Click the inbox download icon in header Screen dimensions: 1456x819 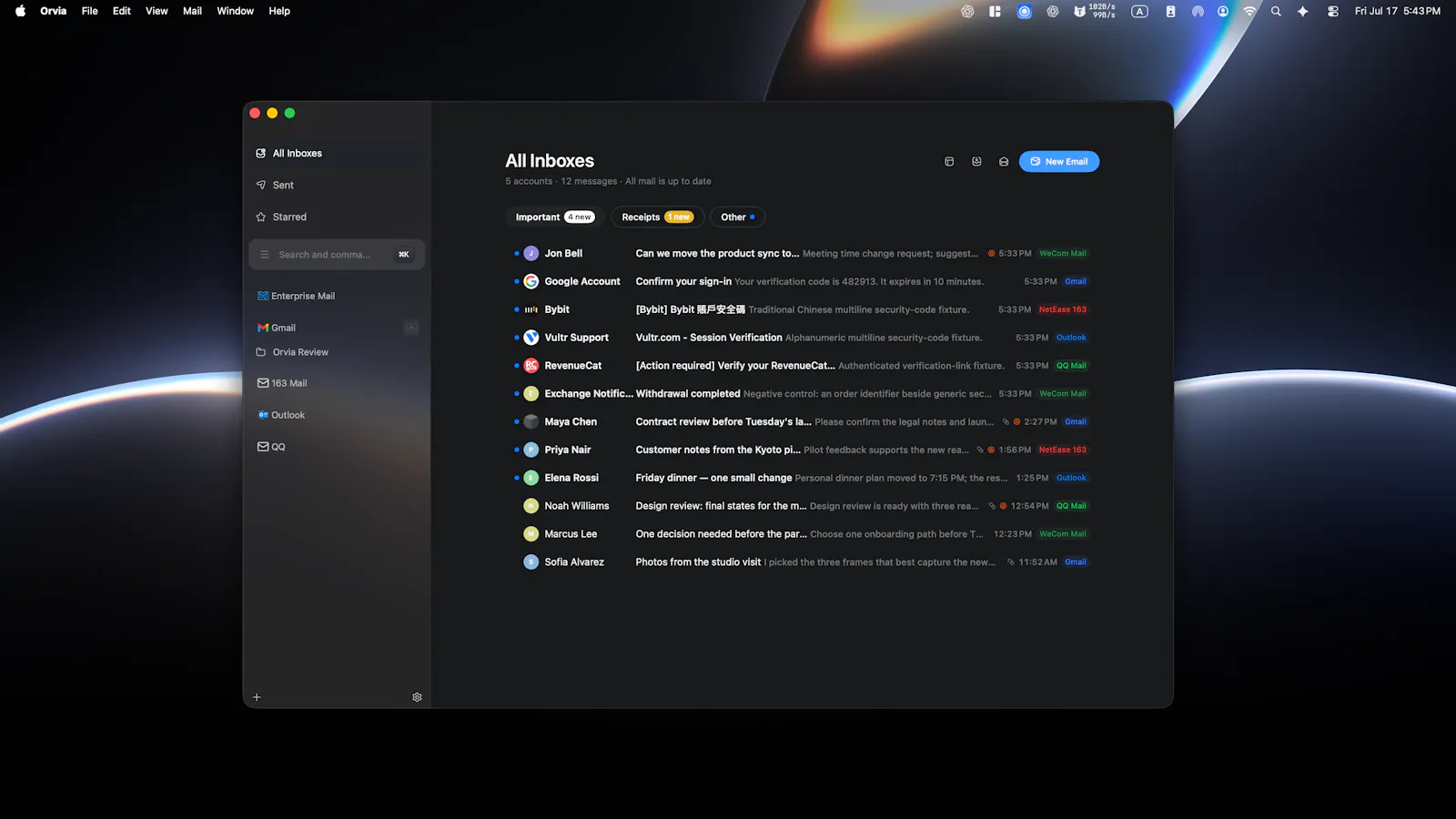pos(976,162)
